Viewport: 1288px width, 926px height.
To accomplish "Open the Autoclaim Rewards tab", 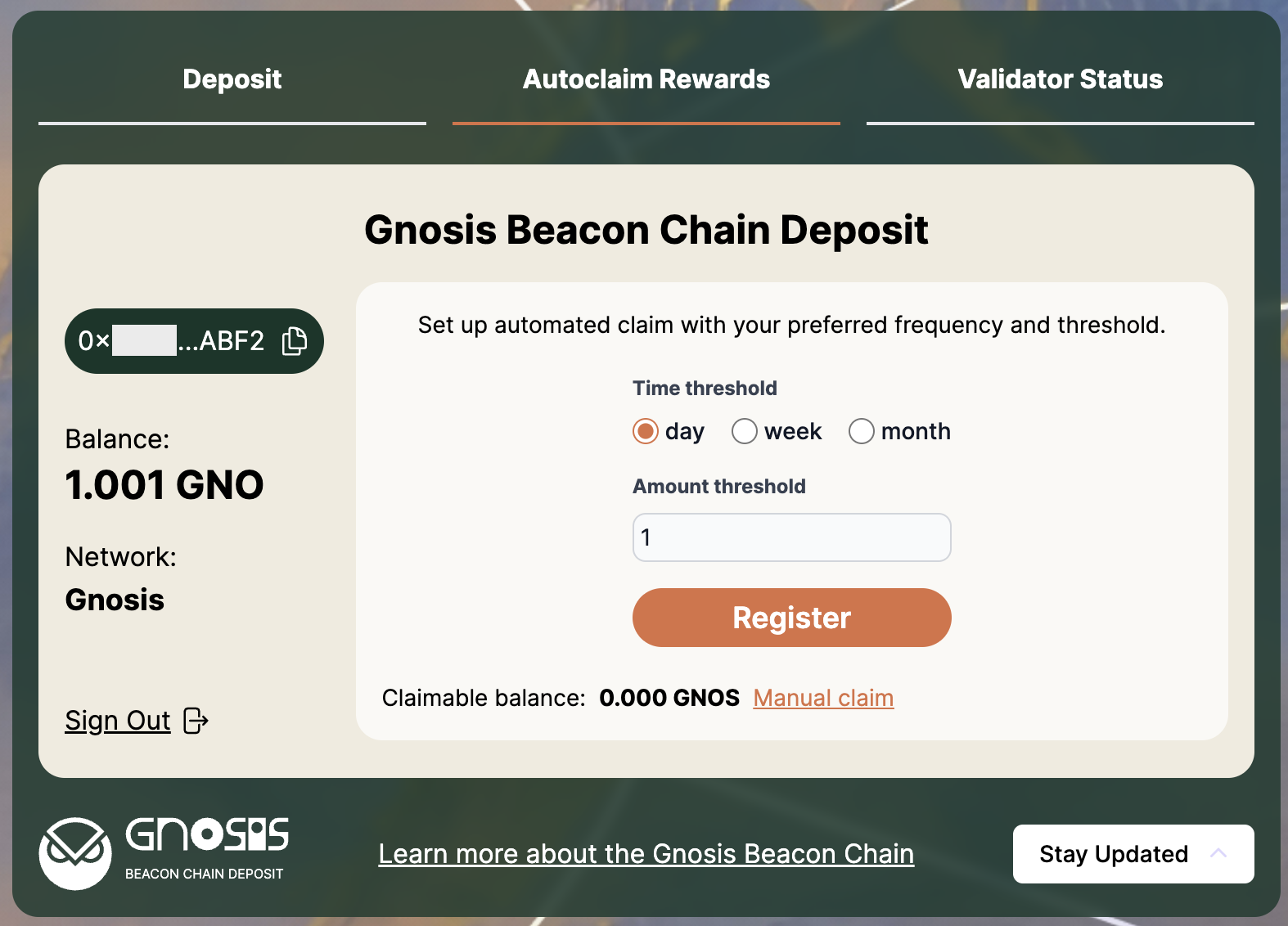I will click(x=646, y=79).
